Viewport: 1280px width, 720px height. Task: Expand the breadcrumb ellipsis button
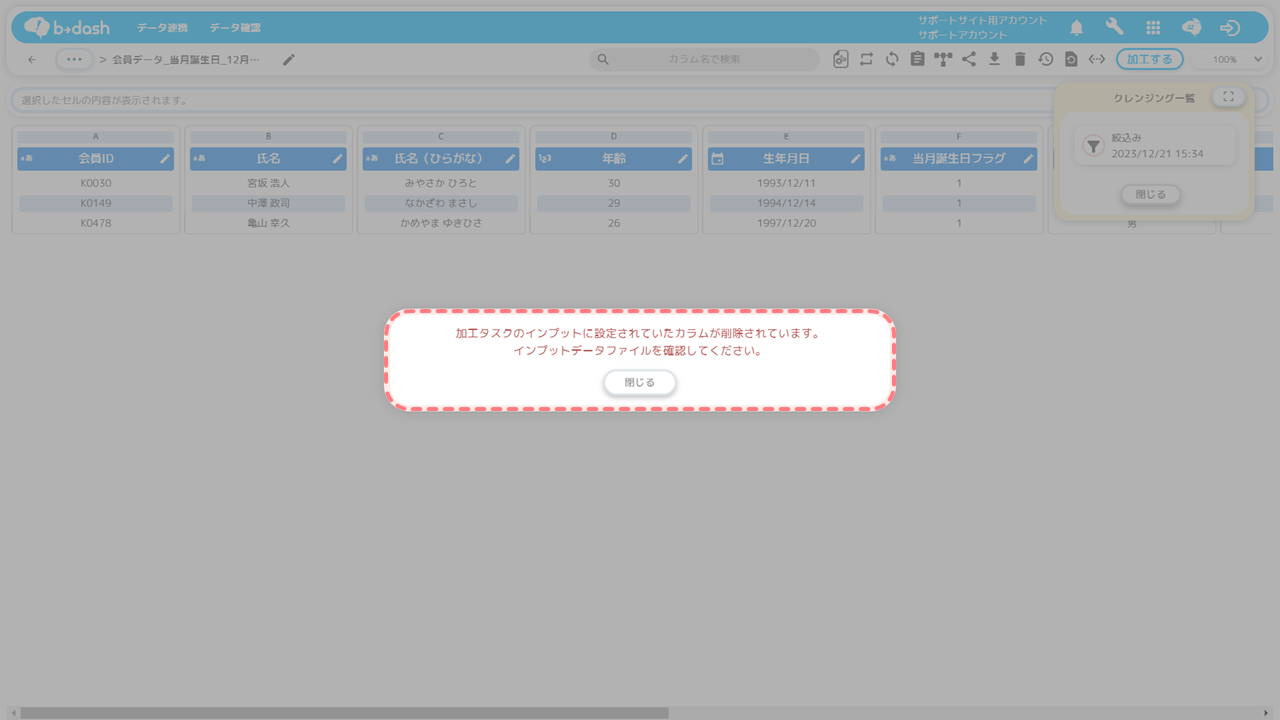pos(75,60)
